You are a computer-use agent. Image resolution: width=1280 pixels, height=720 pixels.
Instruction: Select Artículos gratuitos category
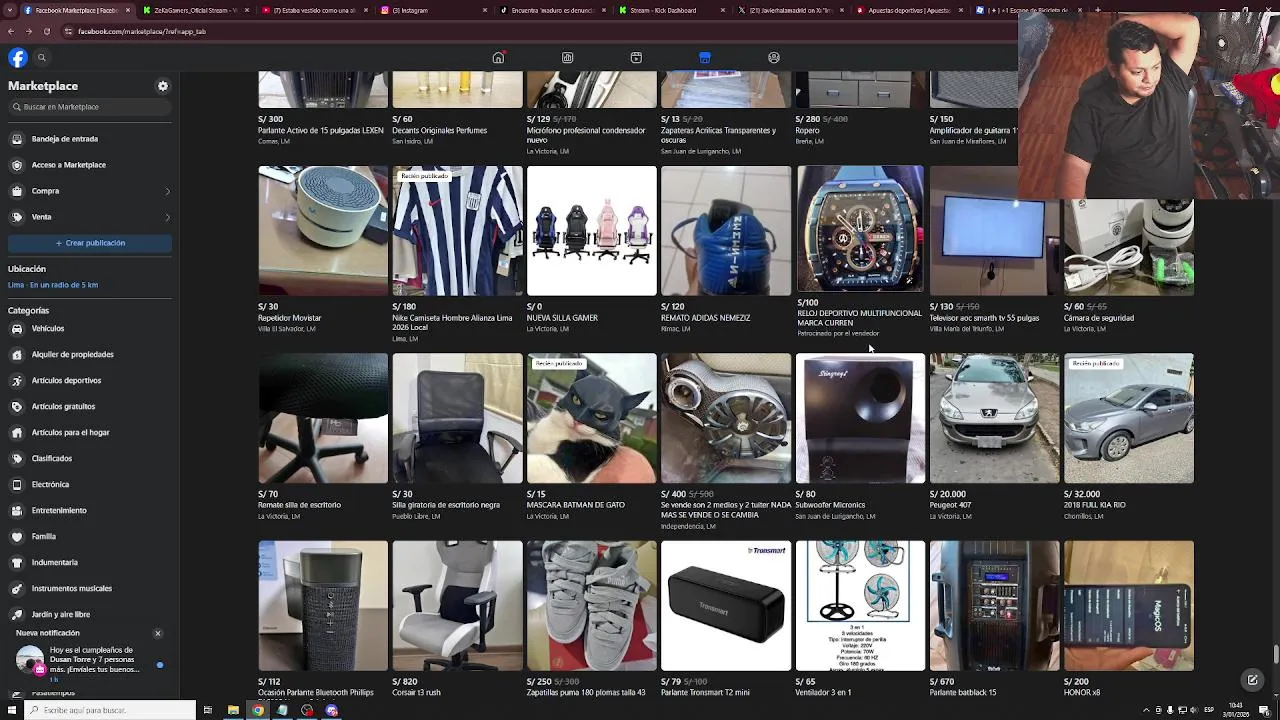point(88,407)
